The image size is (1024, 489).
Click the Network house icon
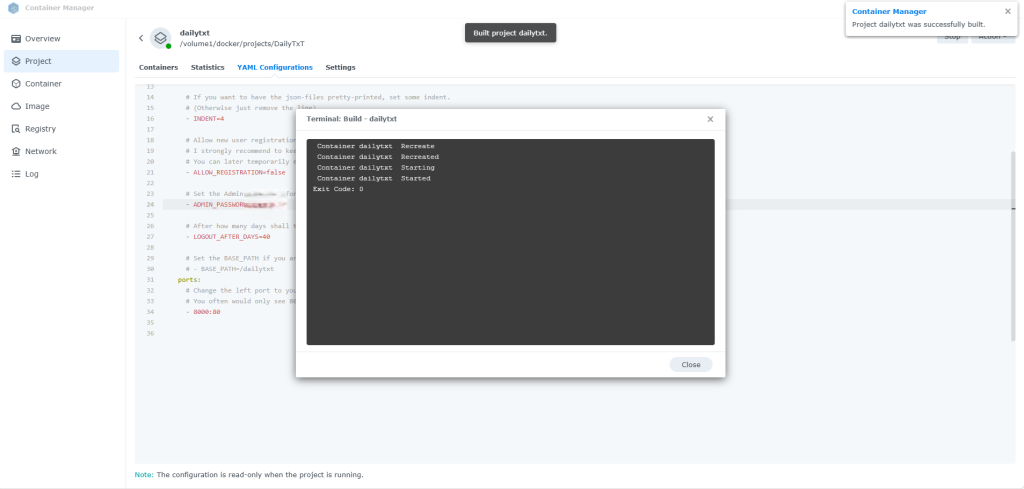(16, 151)
